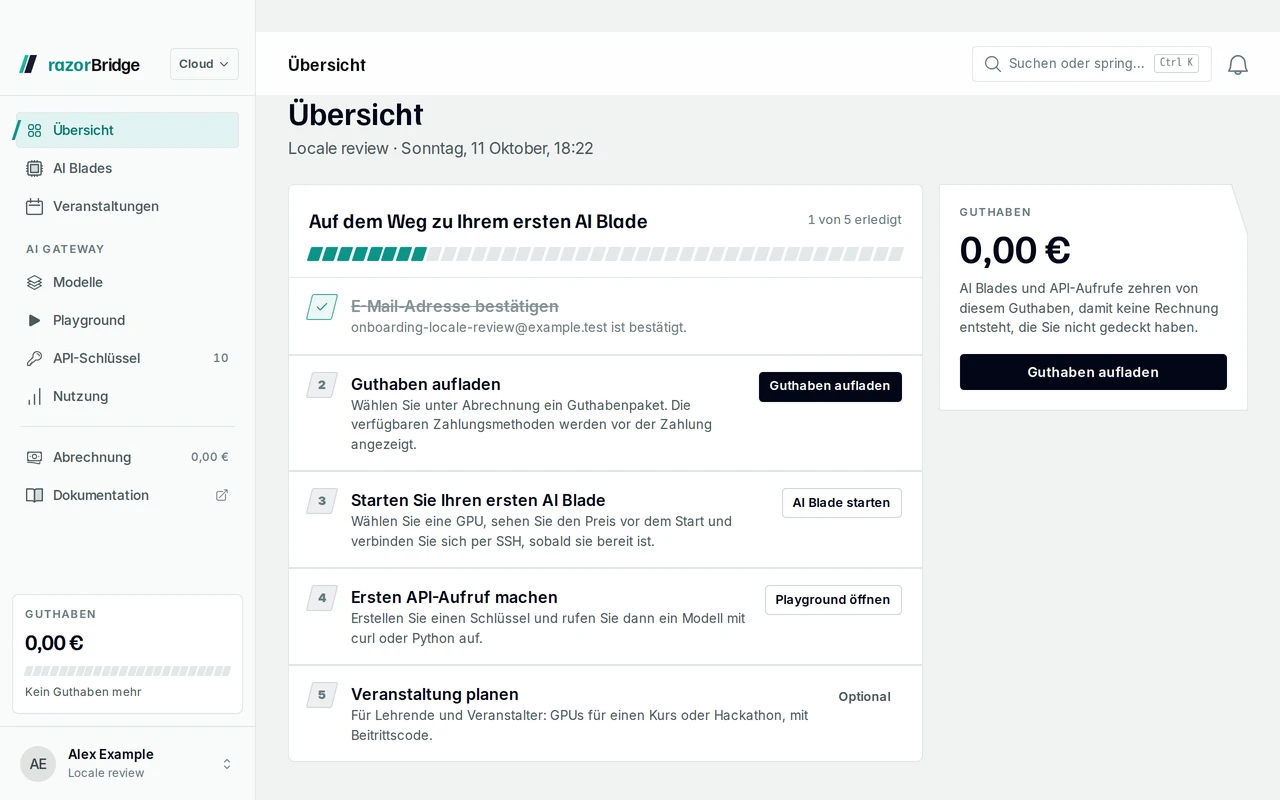Image resolution: width=1280 pixels, height=800 pixels.
Task: Click the razorBridge logo icon
Action: coord(28,64)
